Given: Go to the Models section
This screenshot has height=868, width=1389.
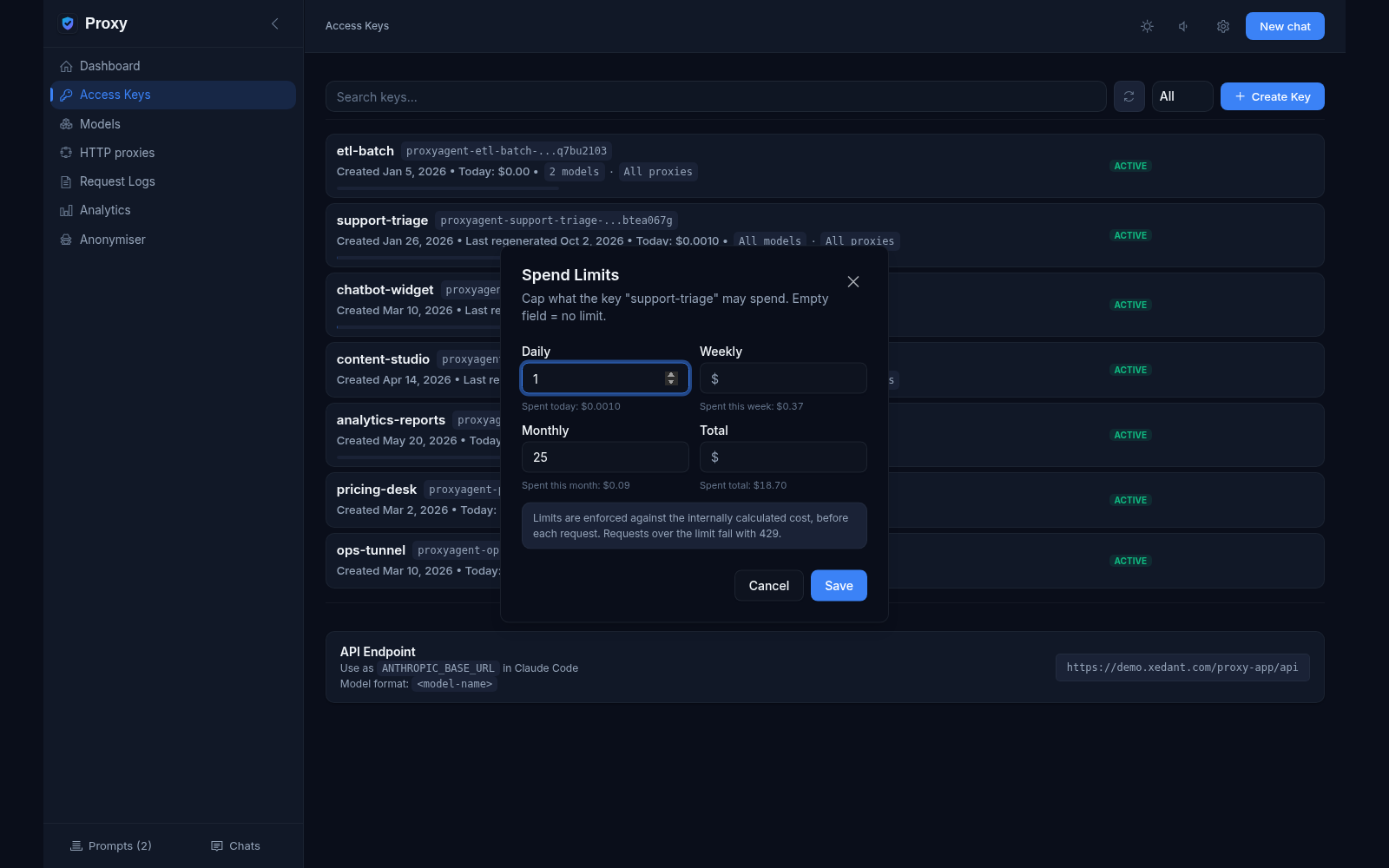Looking at the screenshot, I should pos(173,124).
